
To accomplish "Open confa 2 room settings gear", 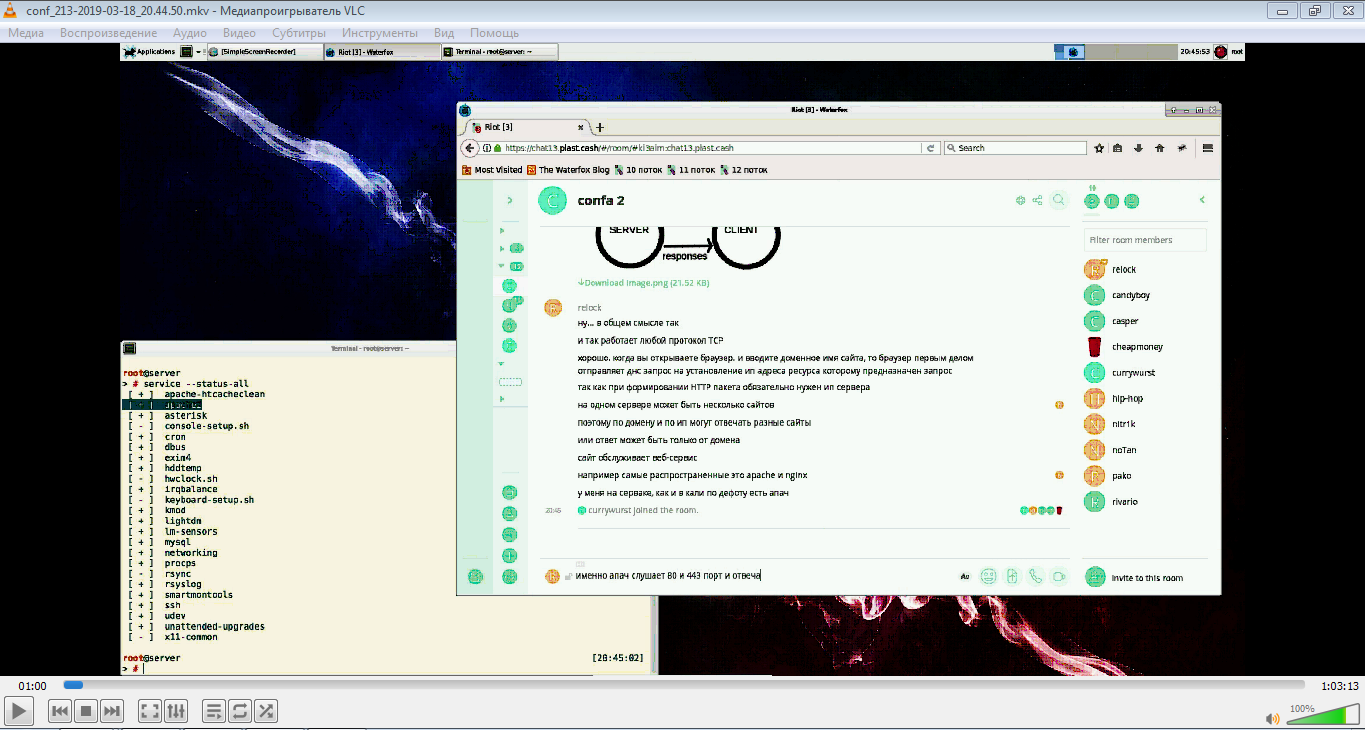I will pos(1021,200).
